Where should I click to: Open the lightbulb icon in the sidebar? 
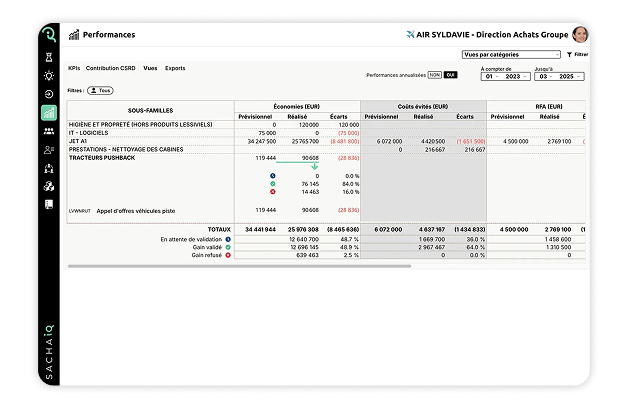point(49,74)
